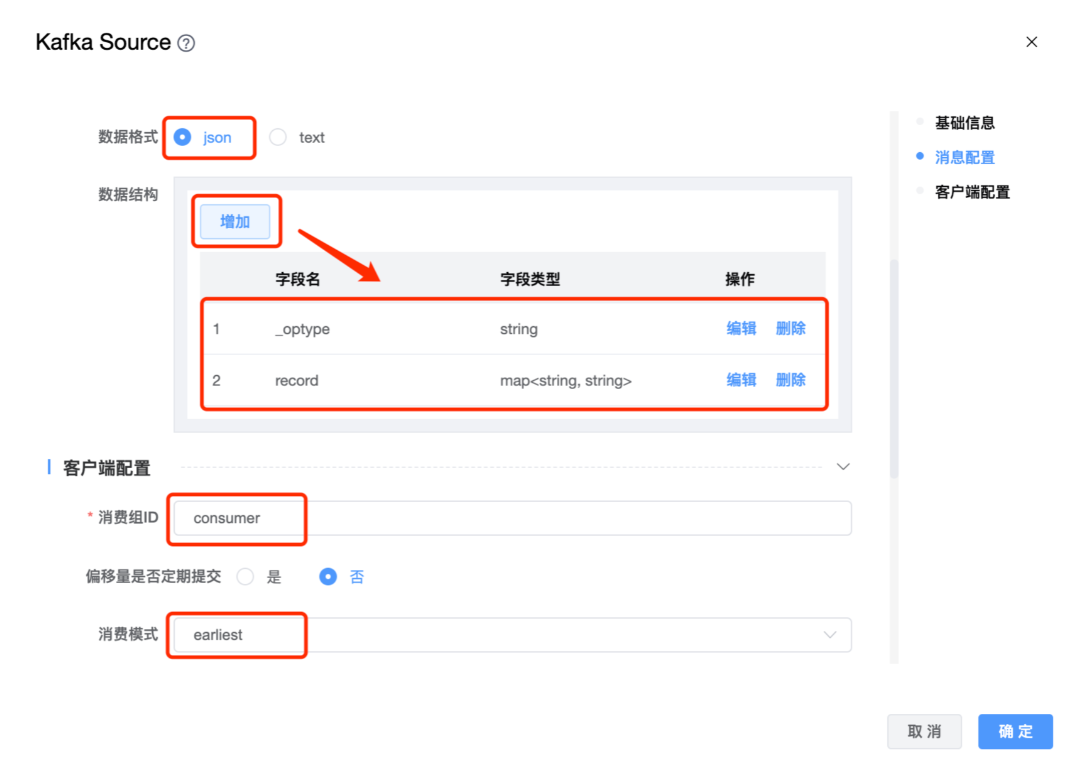Close the Kafka Source dialog
The image size is (1077, 772).
[x=1031, y=42]
